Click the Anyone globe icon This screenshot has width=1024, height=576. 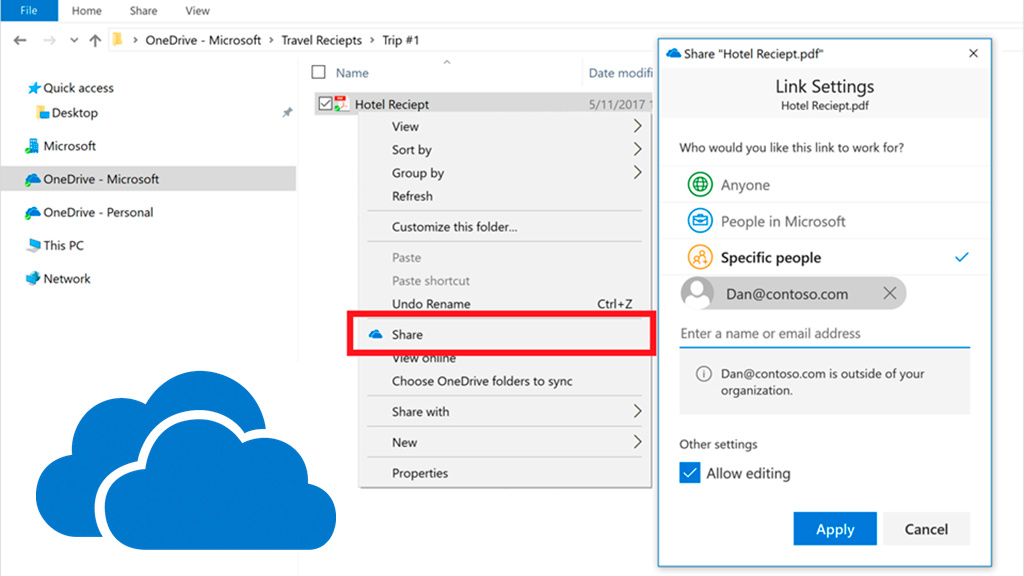click(700, 185)
